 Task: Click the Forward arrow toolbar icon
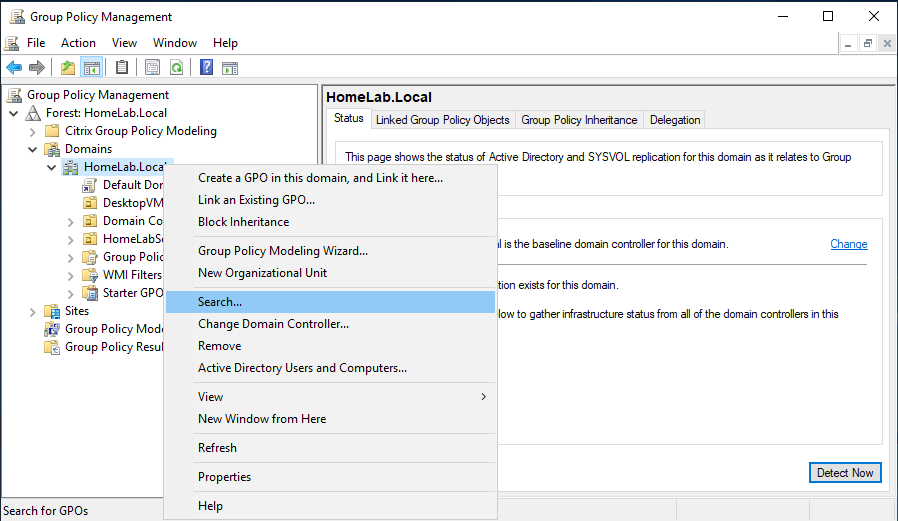(x=37, y=68)
